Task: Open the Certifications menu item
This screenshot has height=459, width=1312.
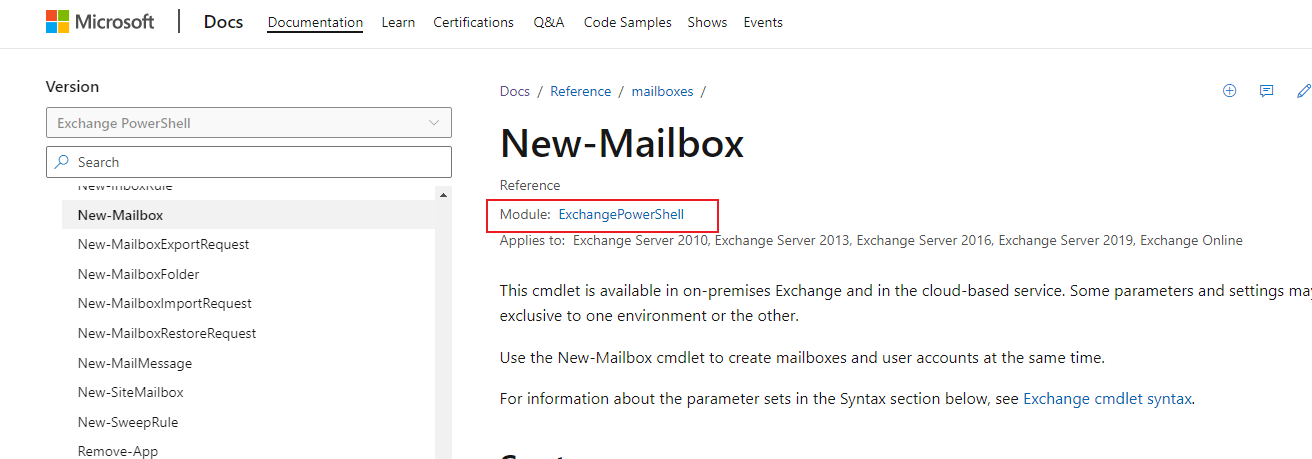Action: click(473, 22)
